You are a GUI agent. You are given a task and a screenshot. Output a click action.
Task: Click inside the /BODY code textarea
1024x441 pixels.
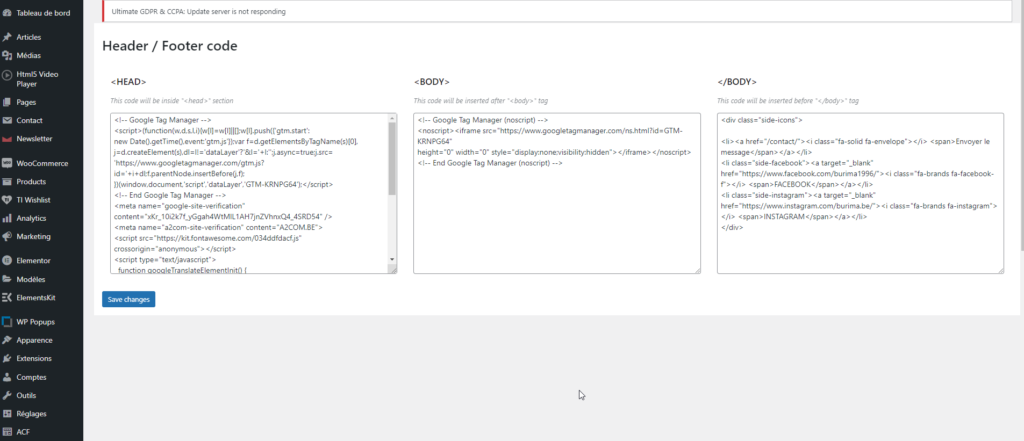[x=860, y=193]
